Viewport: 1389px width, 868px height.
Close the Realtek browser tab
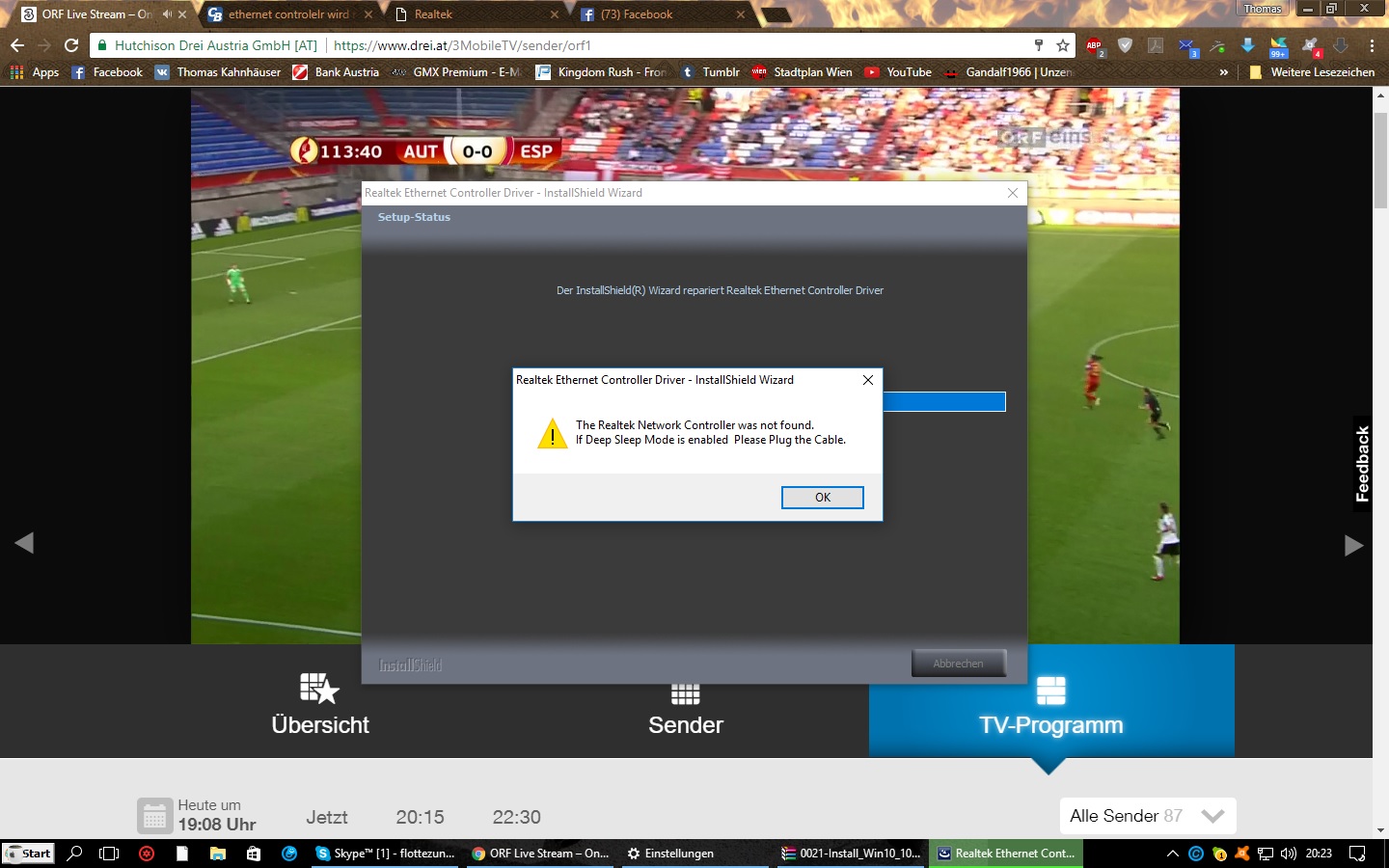554,14
